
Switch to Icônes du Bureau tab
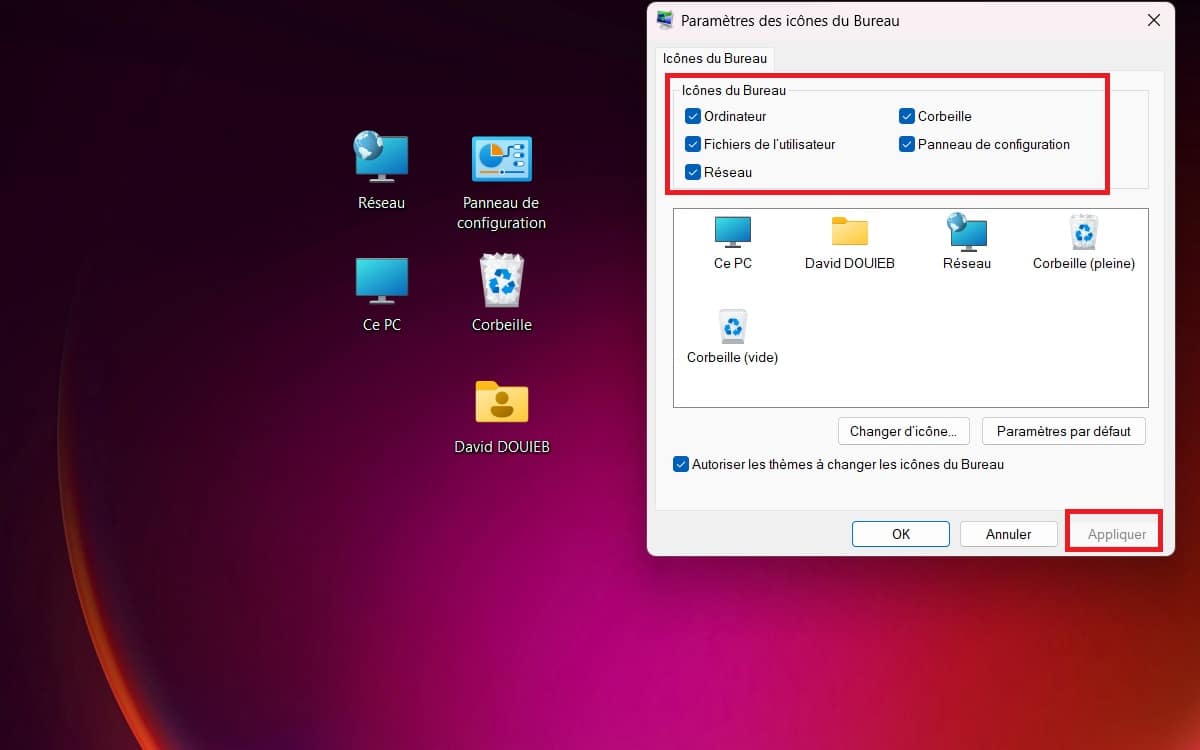[715, 58]
